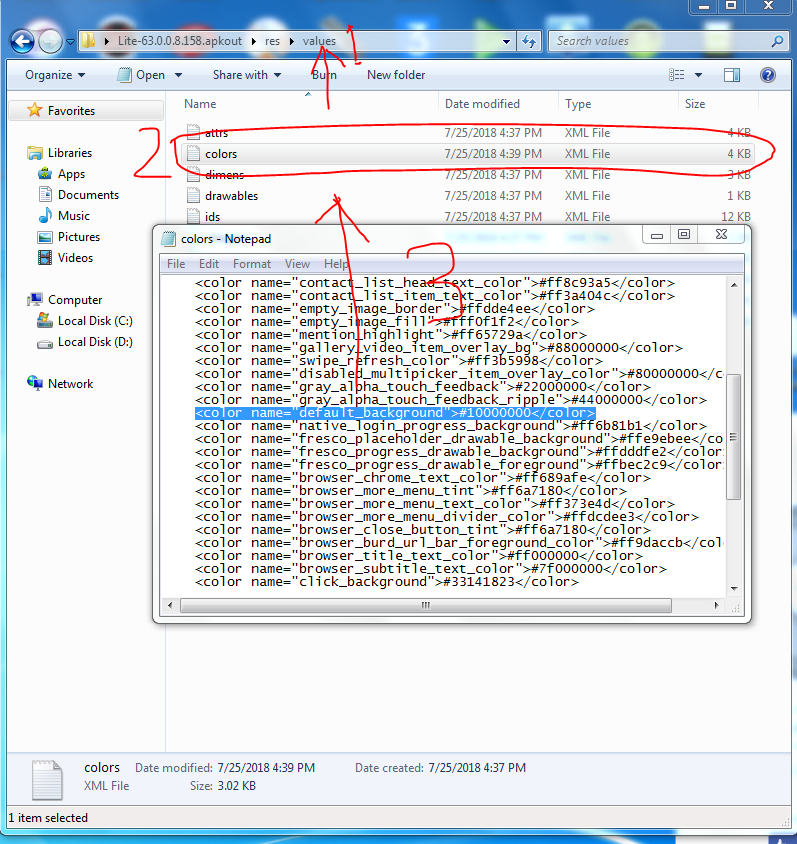Open recent pages dropdown beside forward arrow
The width and height of the screenshot is (797, 844).
point(70,41)
